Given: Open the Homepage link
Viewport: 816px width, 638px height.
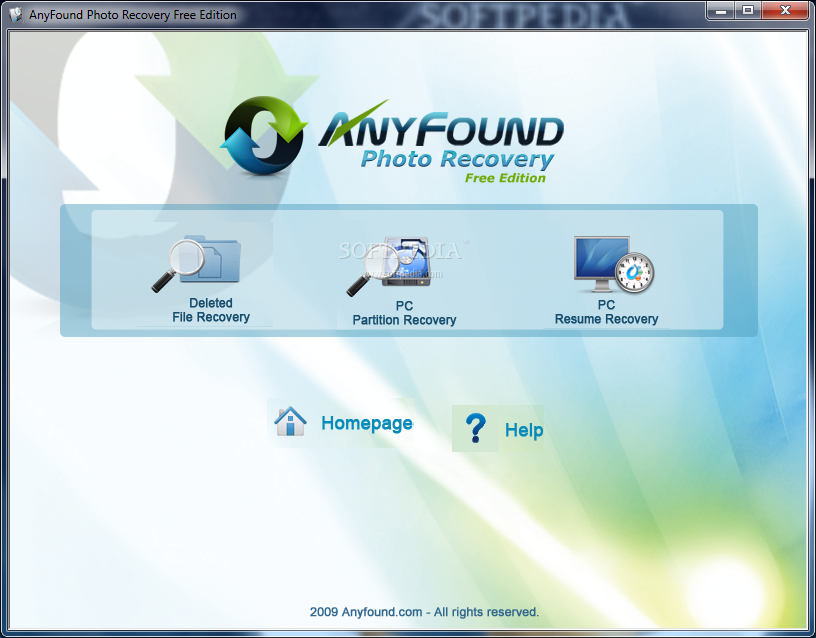Looking at the screenshot, I should (367, 423).
